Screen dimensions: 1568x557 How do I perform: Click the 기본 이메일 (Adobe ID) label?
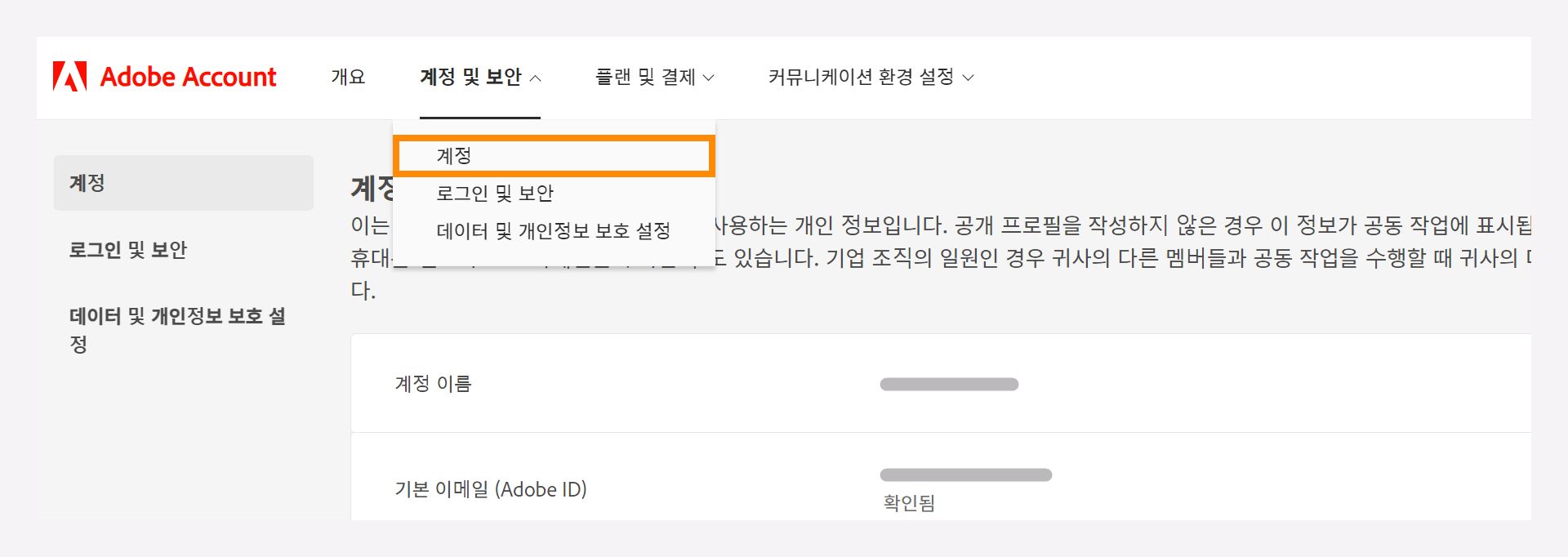[491, 489]
